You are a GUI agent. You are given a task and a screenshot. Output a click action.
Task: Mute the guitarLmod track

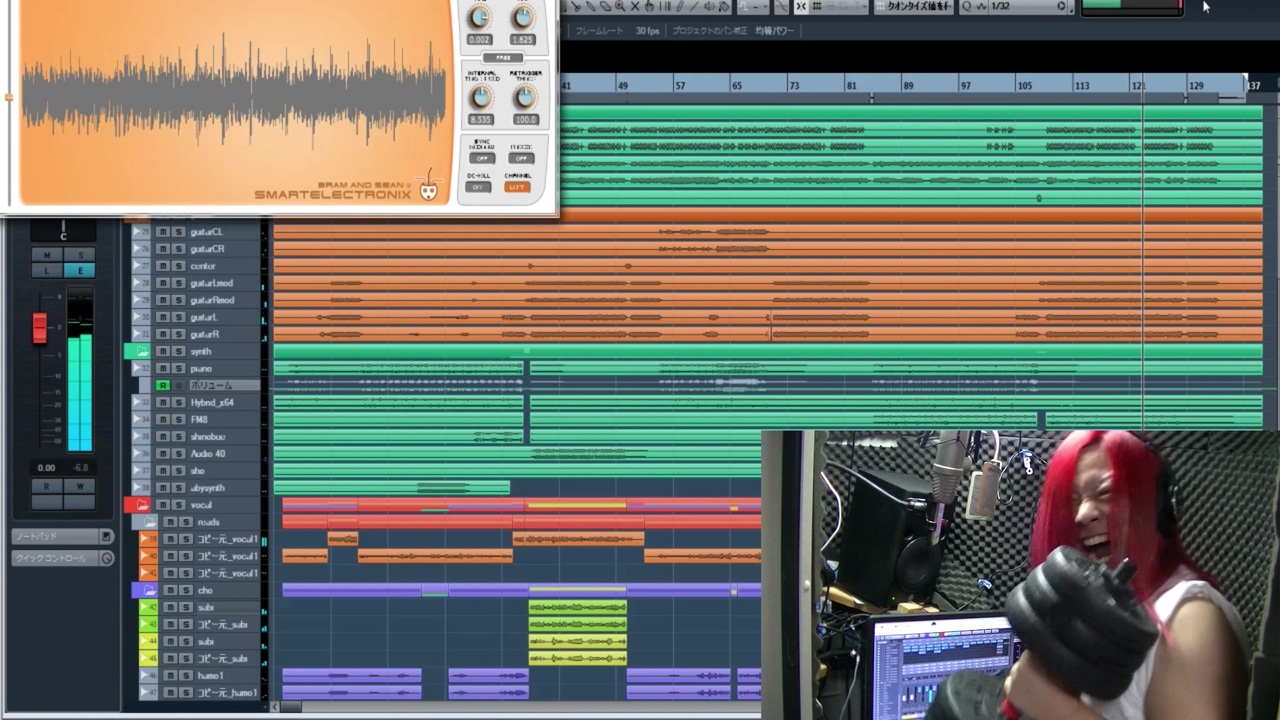[163, 283]
